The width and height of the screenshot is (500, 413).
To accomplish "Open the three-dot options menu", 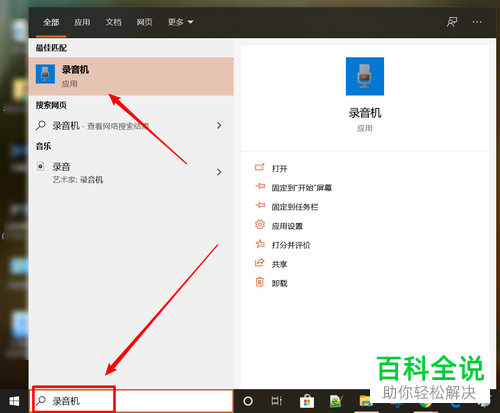I will pyautogui.click(x=477, y=22).
